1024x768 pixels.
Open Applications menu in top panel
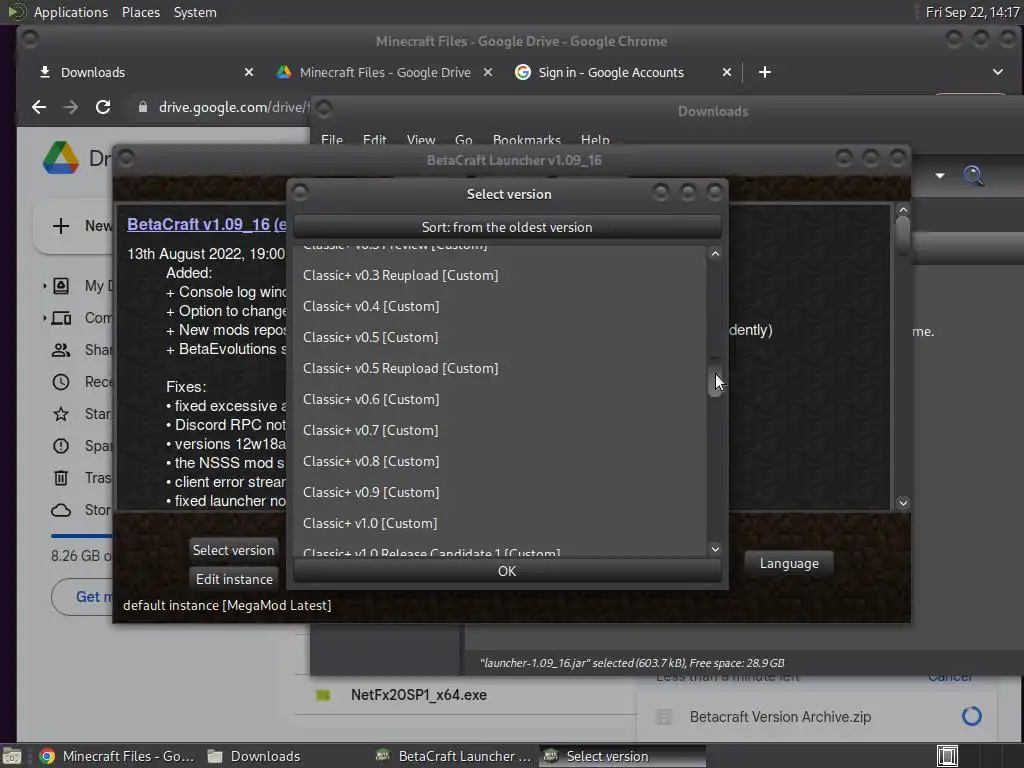tap(71, 12)
